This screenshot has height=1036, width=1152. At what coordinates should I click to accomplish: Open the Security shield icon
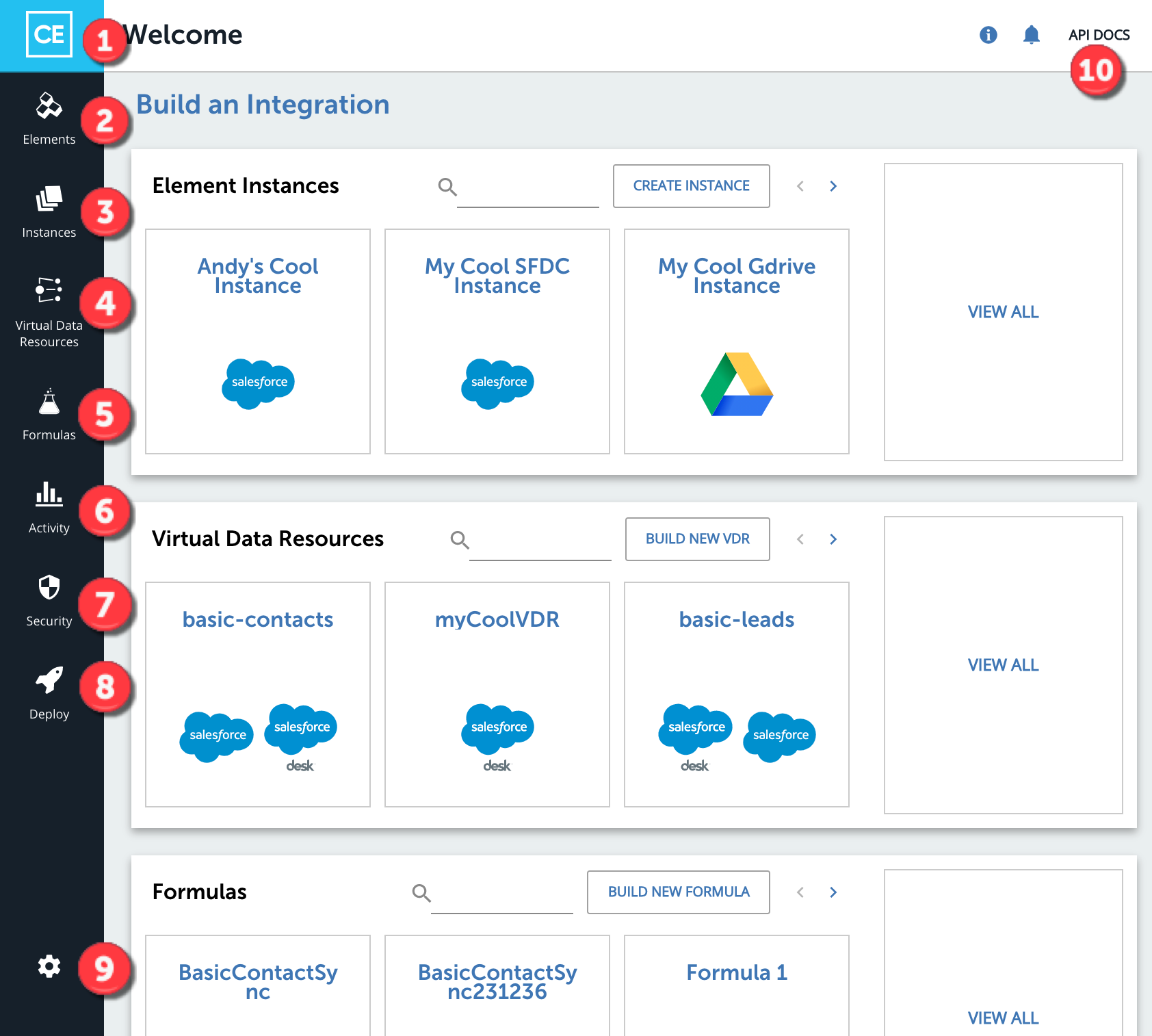click(49, 587)
